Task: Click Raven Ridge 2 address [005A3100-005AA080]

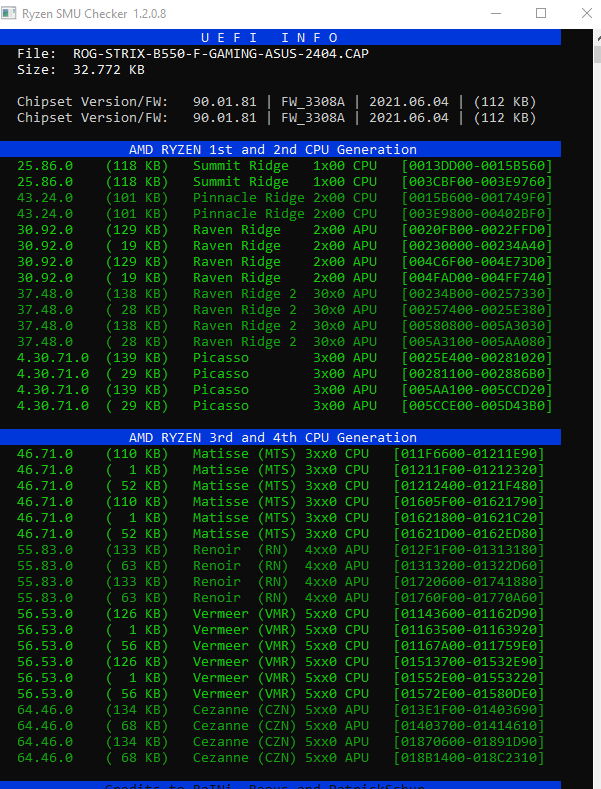Action: 477,342
